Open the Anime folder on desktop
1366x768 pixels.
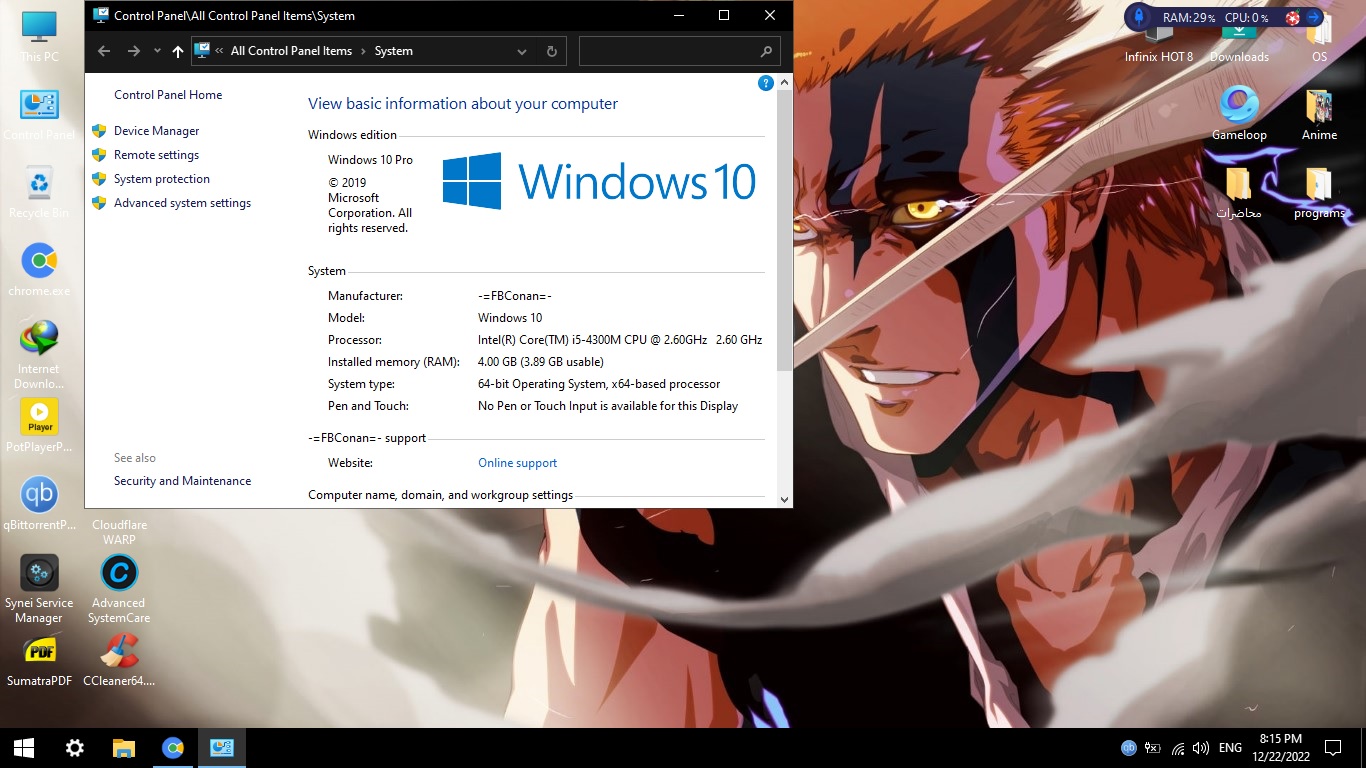(x=1319, y=114)
